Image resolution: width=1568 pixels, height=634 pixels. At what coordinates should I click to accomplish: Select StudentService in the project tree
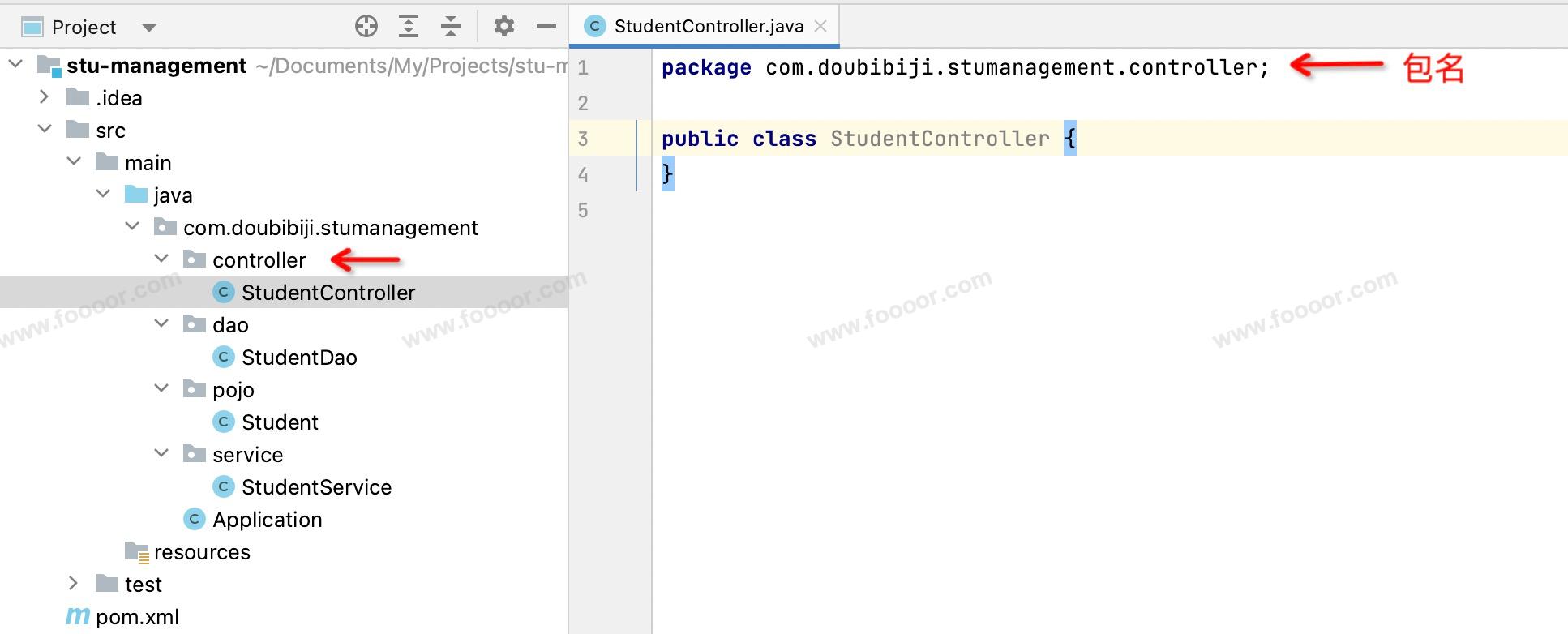tap(316, 487)
